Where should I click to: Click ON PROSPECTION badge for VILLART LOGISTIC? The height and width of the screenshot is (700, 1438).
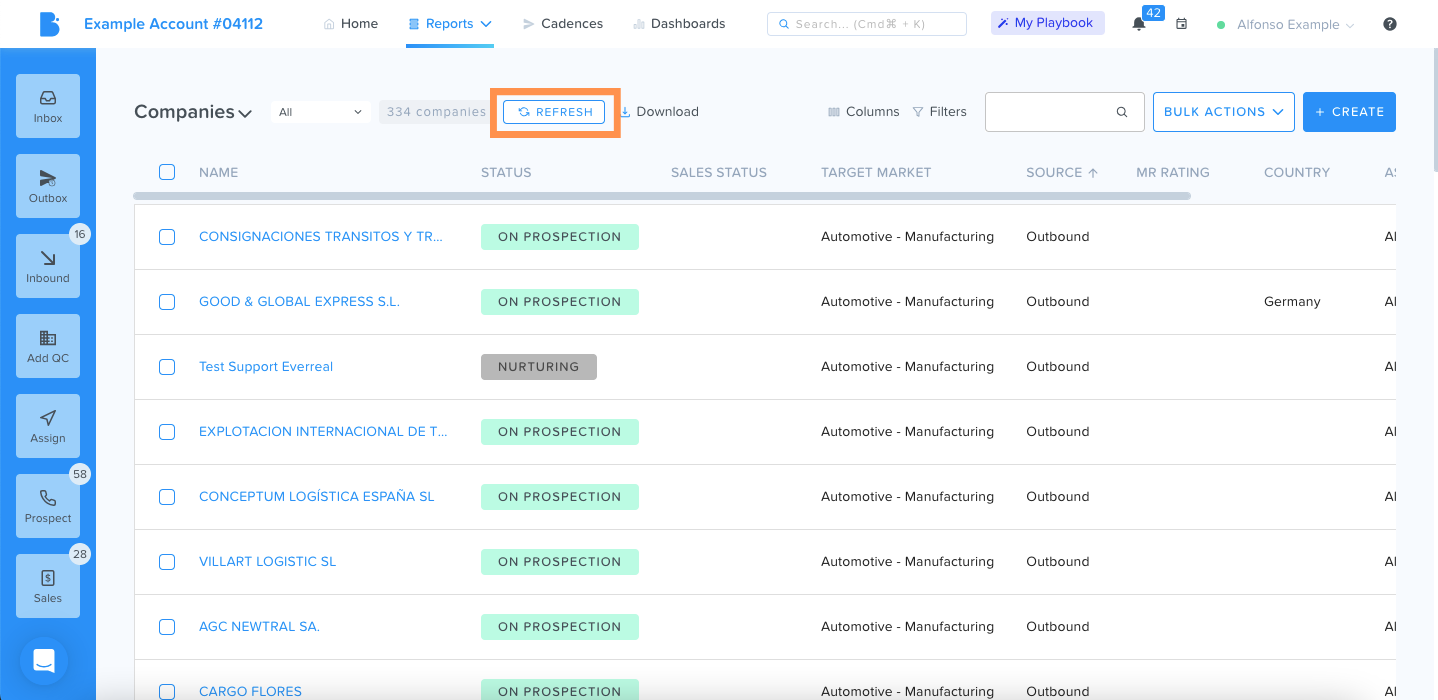tap(560, 562)
